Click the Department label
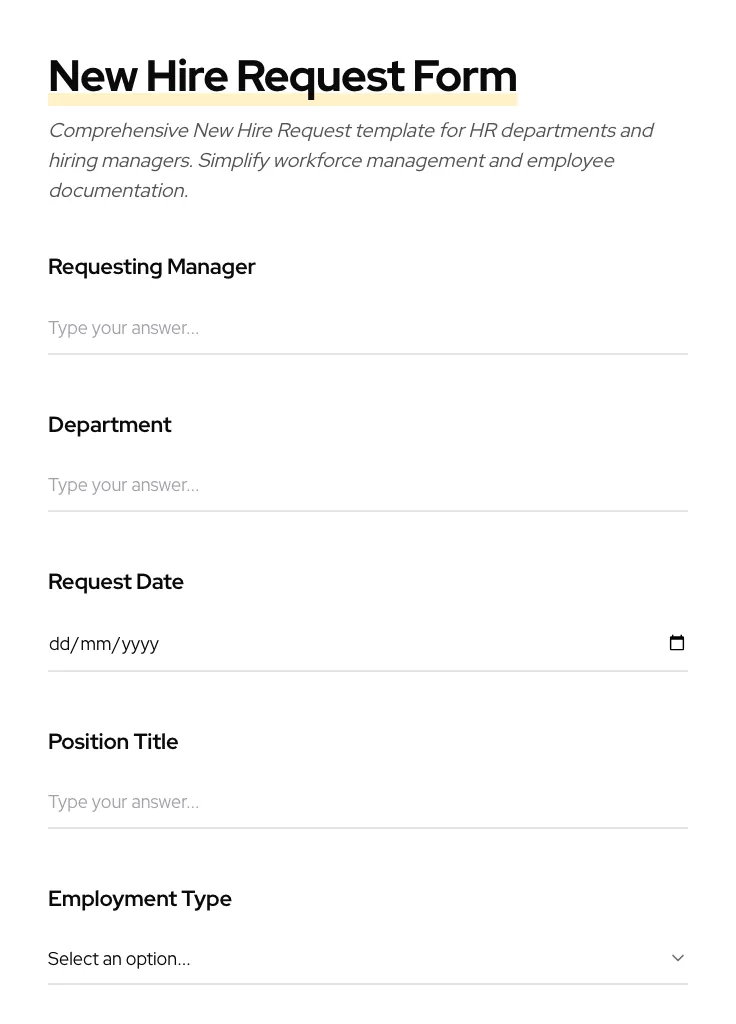Viewport: 736px width, 1024px height. pyautogui.click(x=110, y=425)
